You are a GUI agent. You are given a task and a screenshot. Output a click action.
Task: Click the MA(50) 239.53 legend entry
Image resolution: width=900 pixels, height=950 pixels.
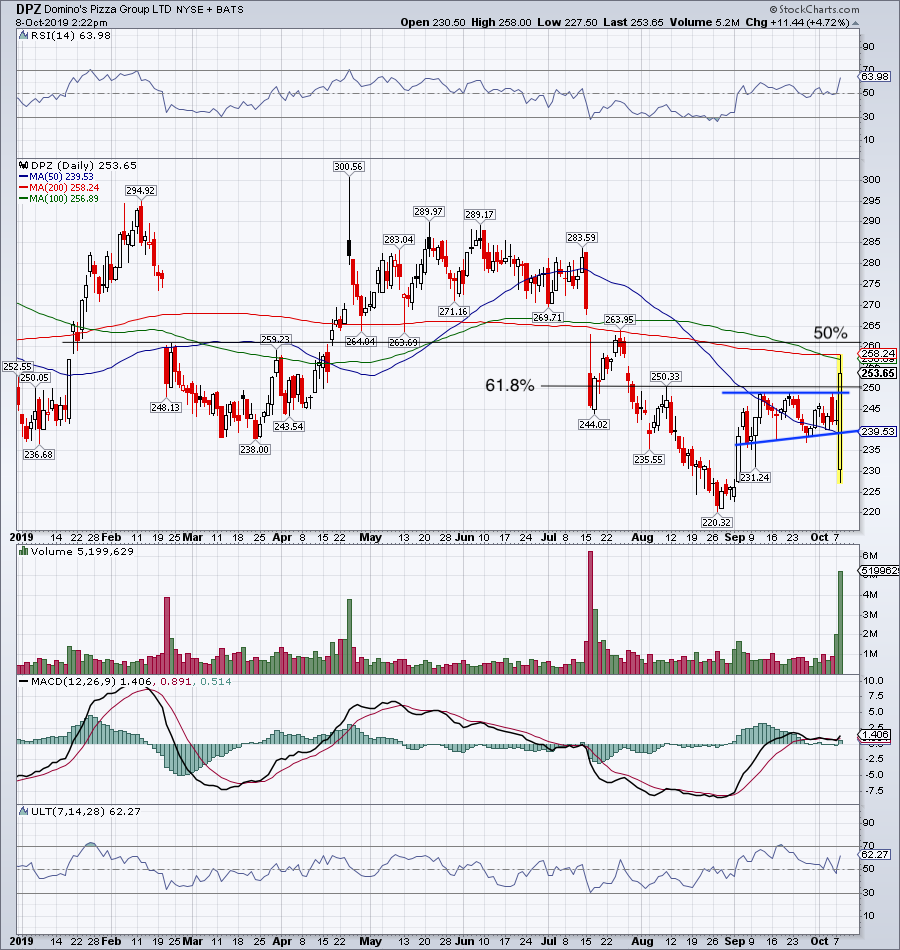point(57,176)
